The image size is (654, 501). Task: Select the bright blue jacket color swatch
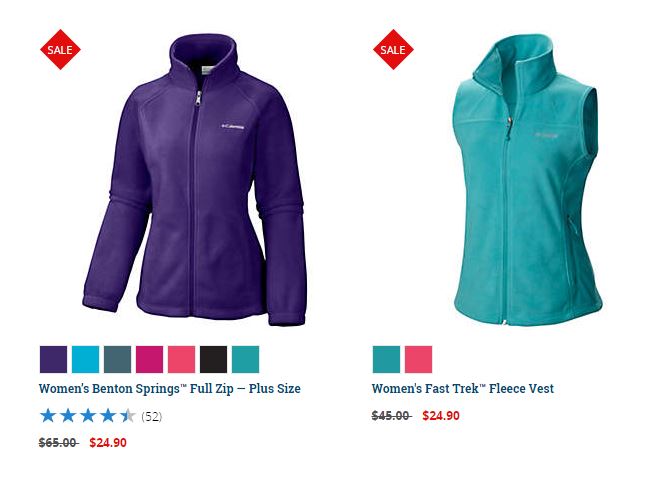pos(86,359)
